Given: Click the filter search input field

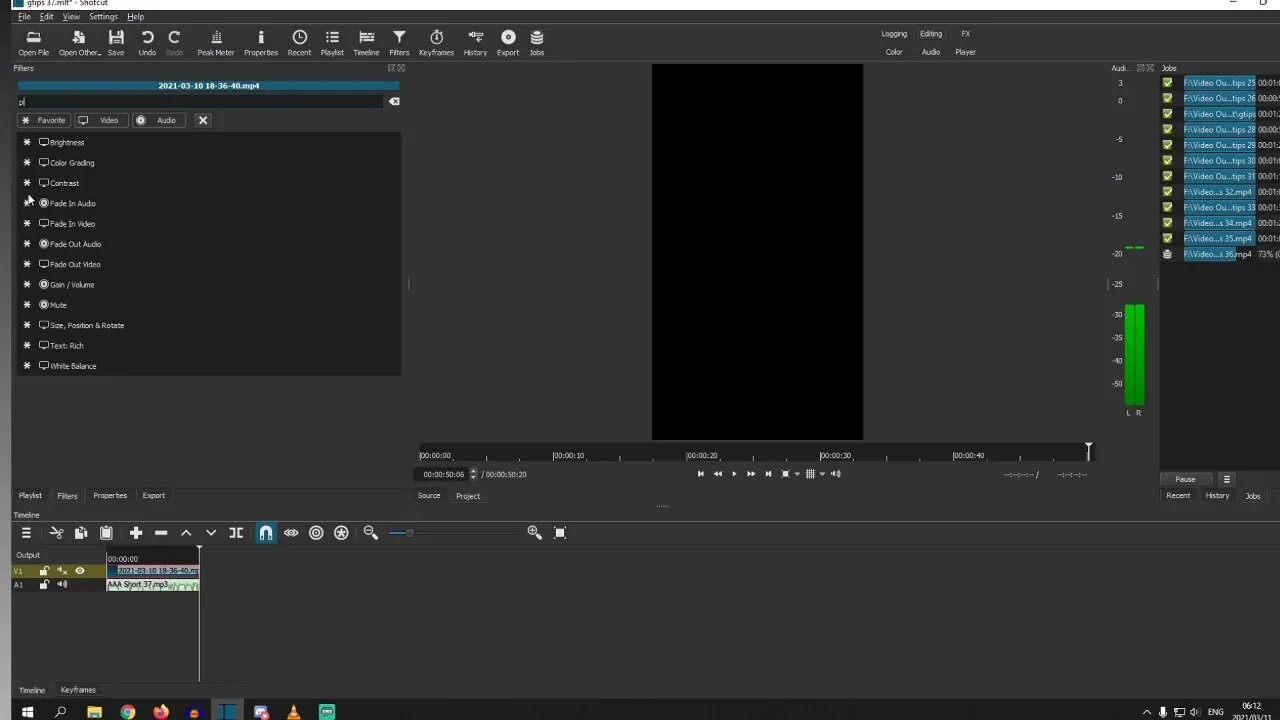Looking at the screenshot, I should pyautogui.click(x=200, y=101).
